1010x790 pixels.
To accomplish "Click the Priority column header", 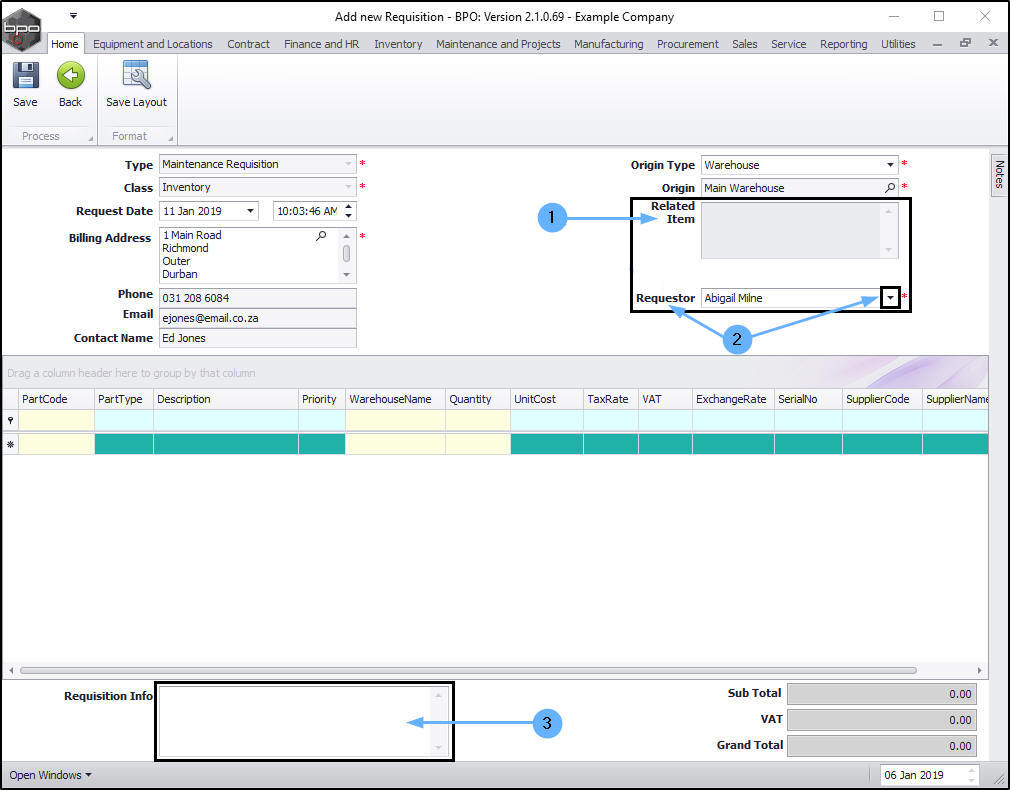I will coord(321,399).
